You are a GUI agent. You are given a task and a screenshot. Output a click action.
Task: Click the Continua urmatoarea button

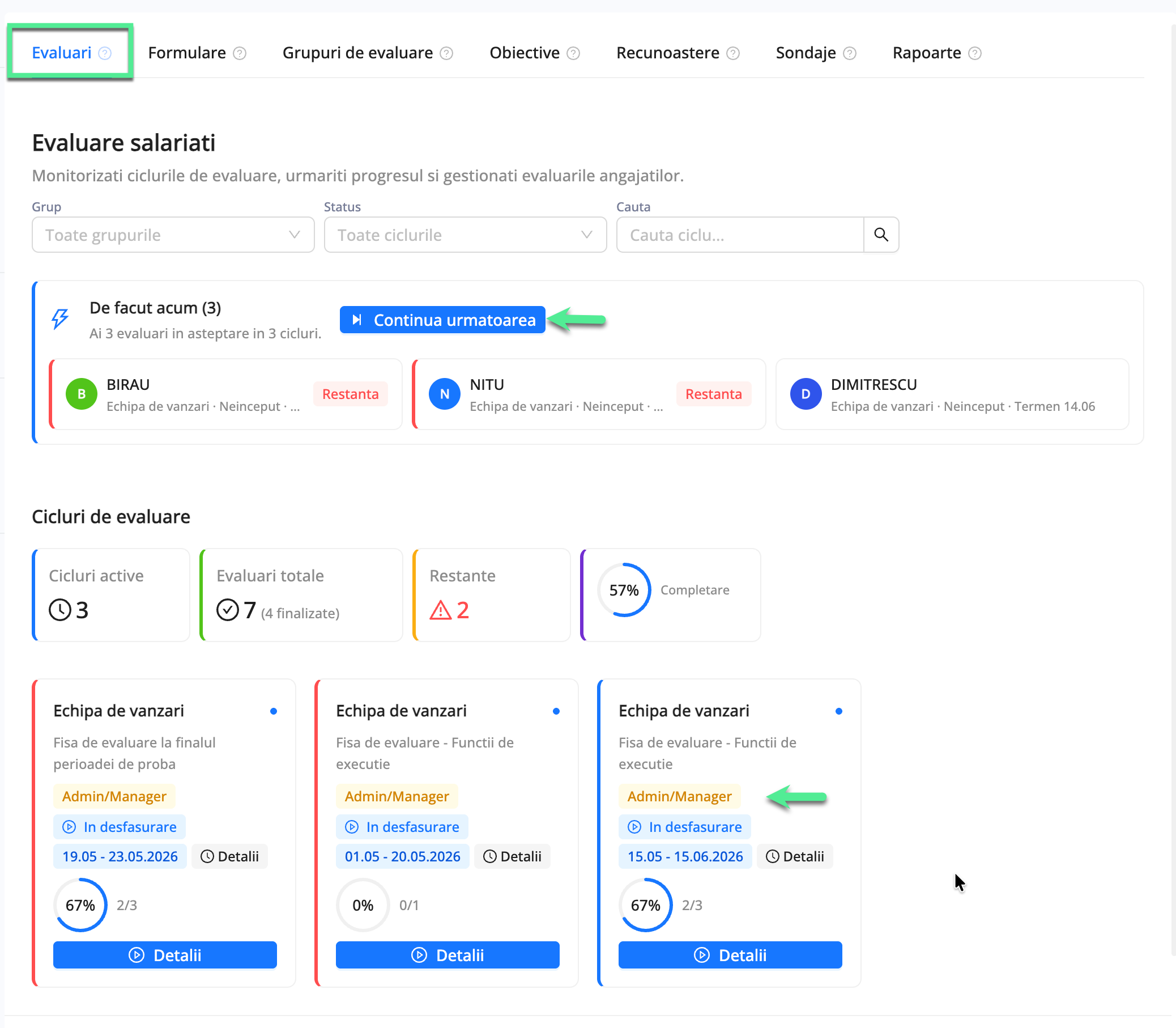(x=442, y=320)
